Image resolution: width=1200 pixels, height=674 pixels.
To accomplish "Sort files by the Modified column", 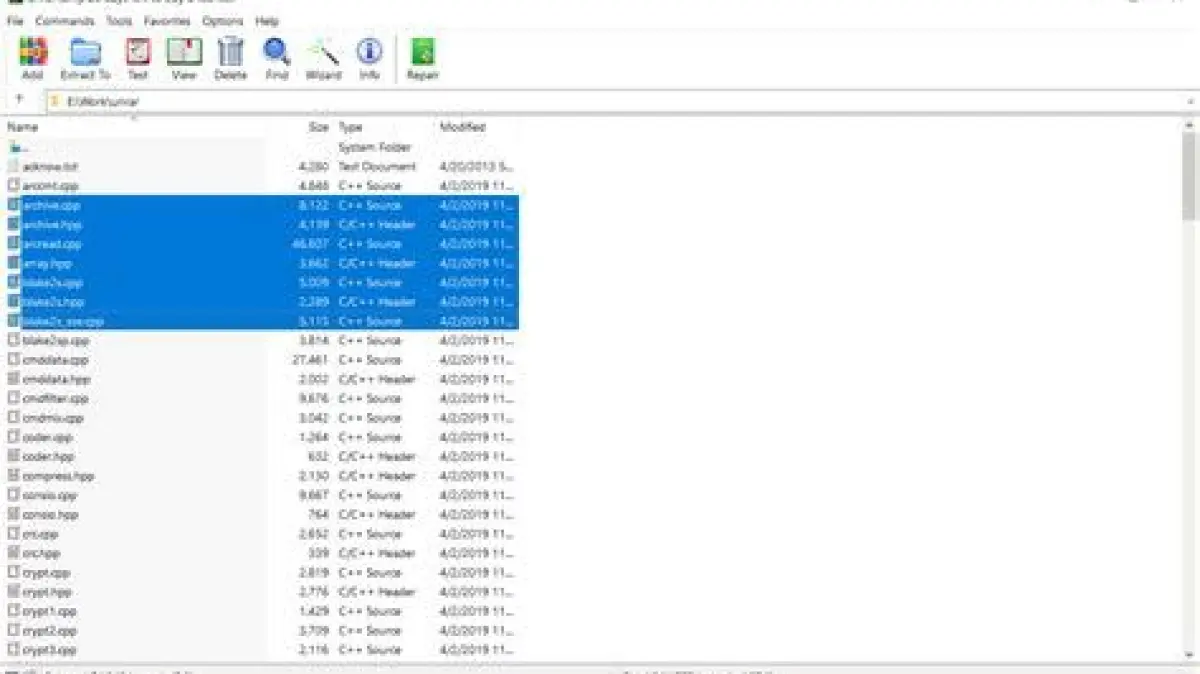I will (x=462, y=127).
